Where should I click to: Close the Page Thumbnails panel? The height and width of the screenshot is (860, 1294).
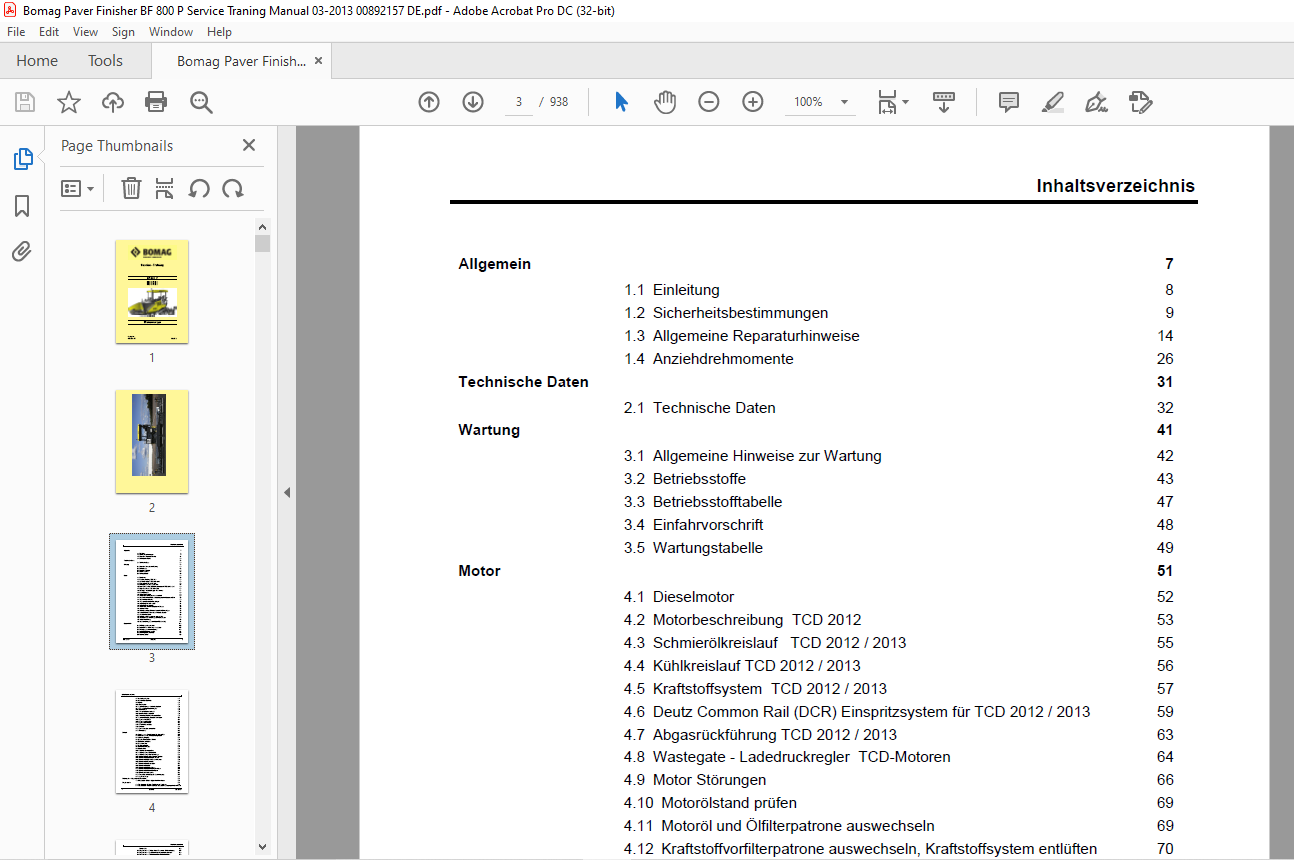coord(249,145)
